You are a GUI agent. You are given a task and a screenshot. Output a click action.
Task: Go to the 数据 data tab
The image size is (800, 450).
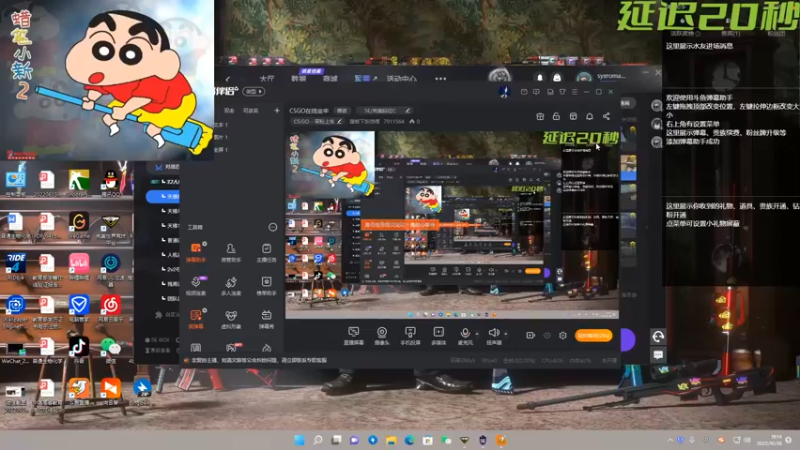(x=298, y=79)
